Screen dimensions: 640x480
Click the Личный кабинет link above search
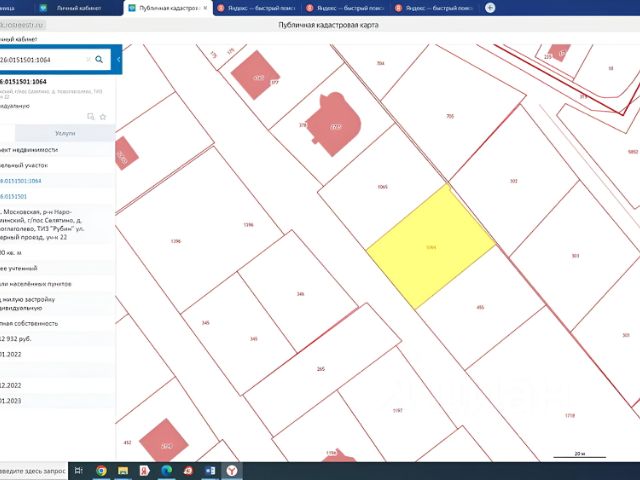click(18, 39)
